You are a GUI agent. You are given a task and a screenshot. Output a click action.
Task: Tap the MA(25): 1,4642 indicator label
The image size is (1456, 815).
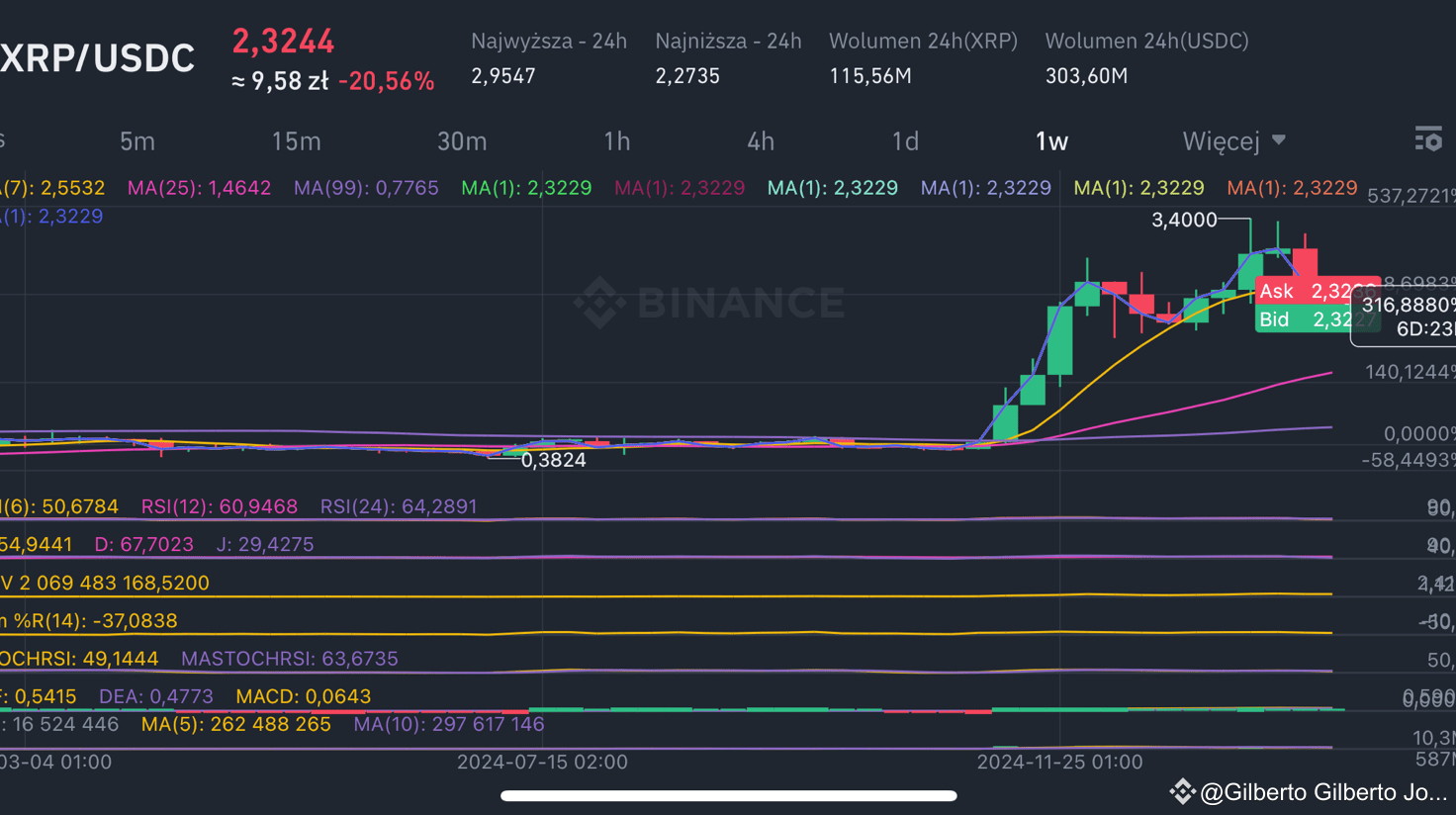click(x=199, y=188)
